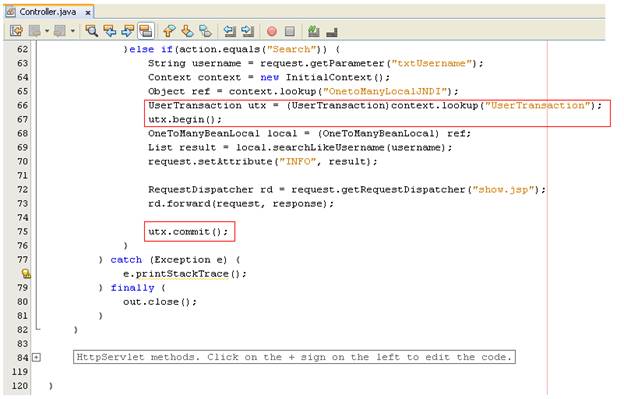Click rd.forward(request, response) line
Viewport: 624px width, 399px height.
pyautogui.click(x=241, y=204)
